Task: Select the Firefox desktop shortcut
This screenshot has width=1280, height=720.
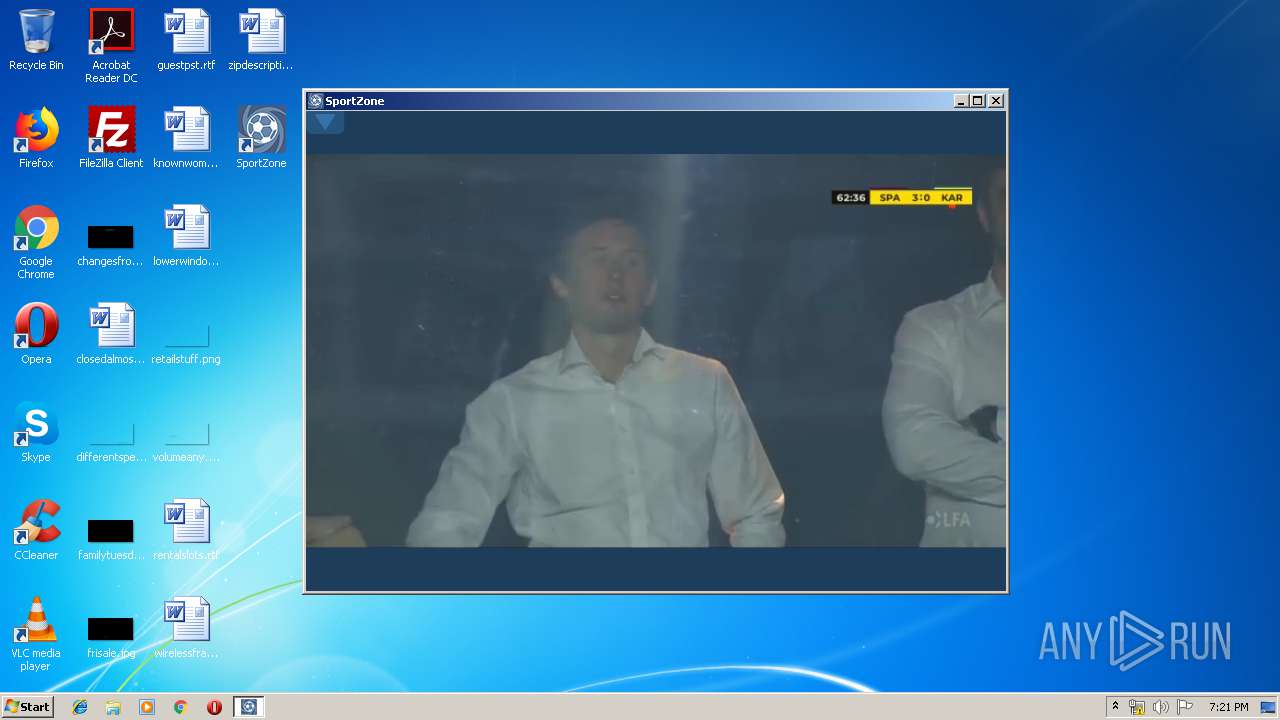Action: [36, 139]
